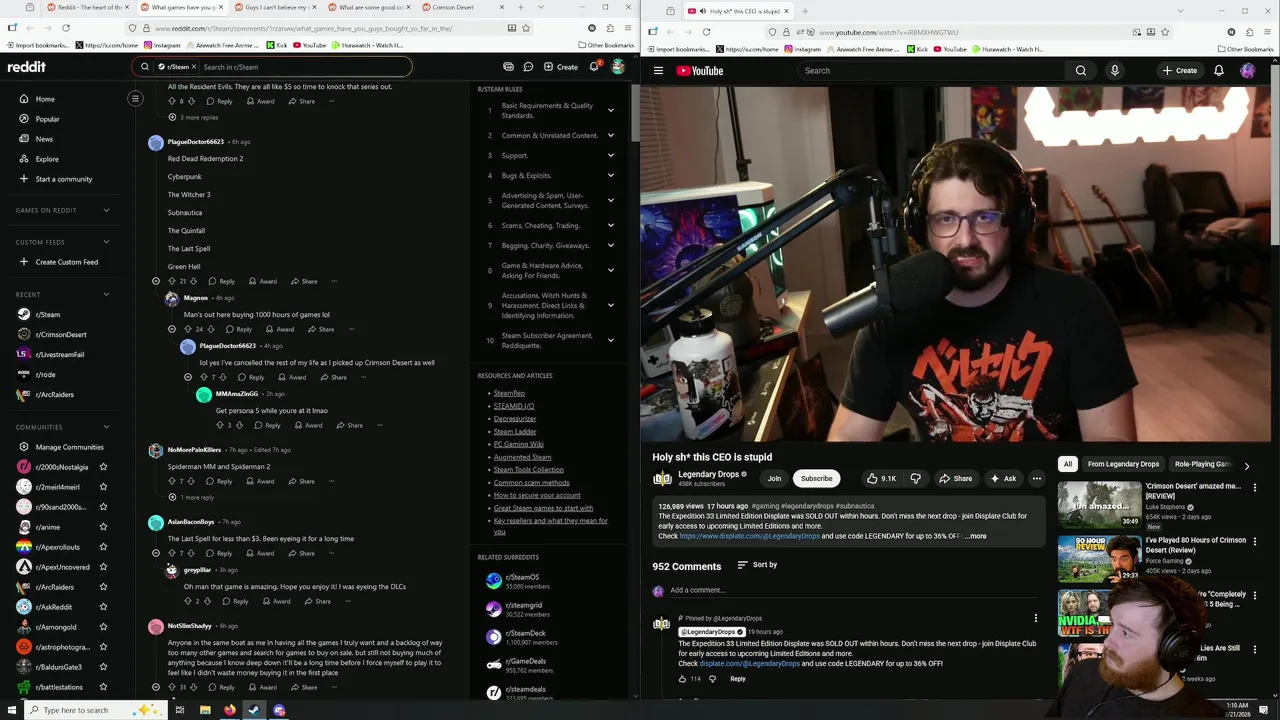Favorite r/anime community star
This screenshot has height=720, width=1280.
[103, 527]
